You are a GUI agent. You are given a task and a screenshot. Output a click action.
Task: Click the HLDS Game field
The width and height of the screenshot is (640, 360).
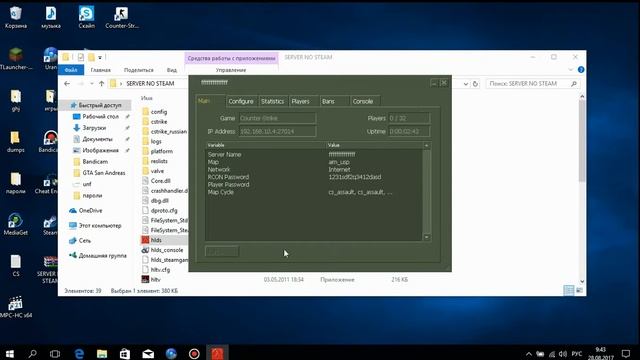pyautogui.click(x=278, y=118)
